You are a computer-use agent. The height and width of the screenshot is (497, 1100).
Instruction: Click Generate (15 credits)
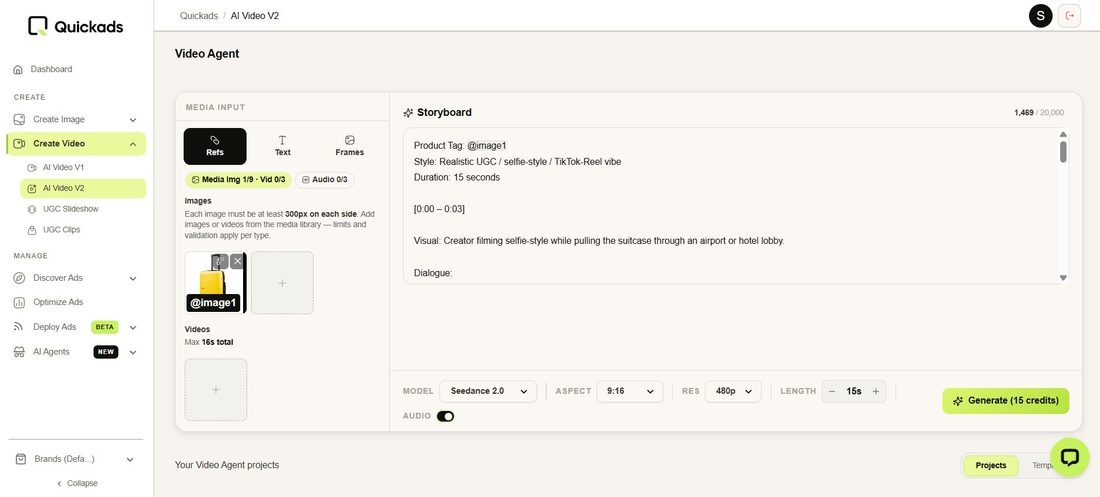(1005, 401)
